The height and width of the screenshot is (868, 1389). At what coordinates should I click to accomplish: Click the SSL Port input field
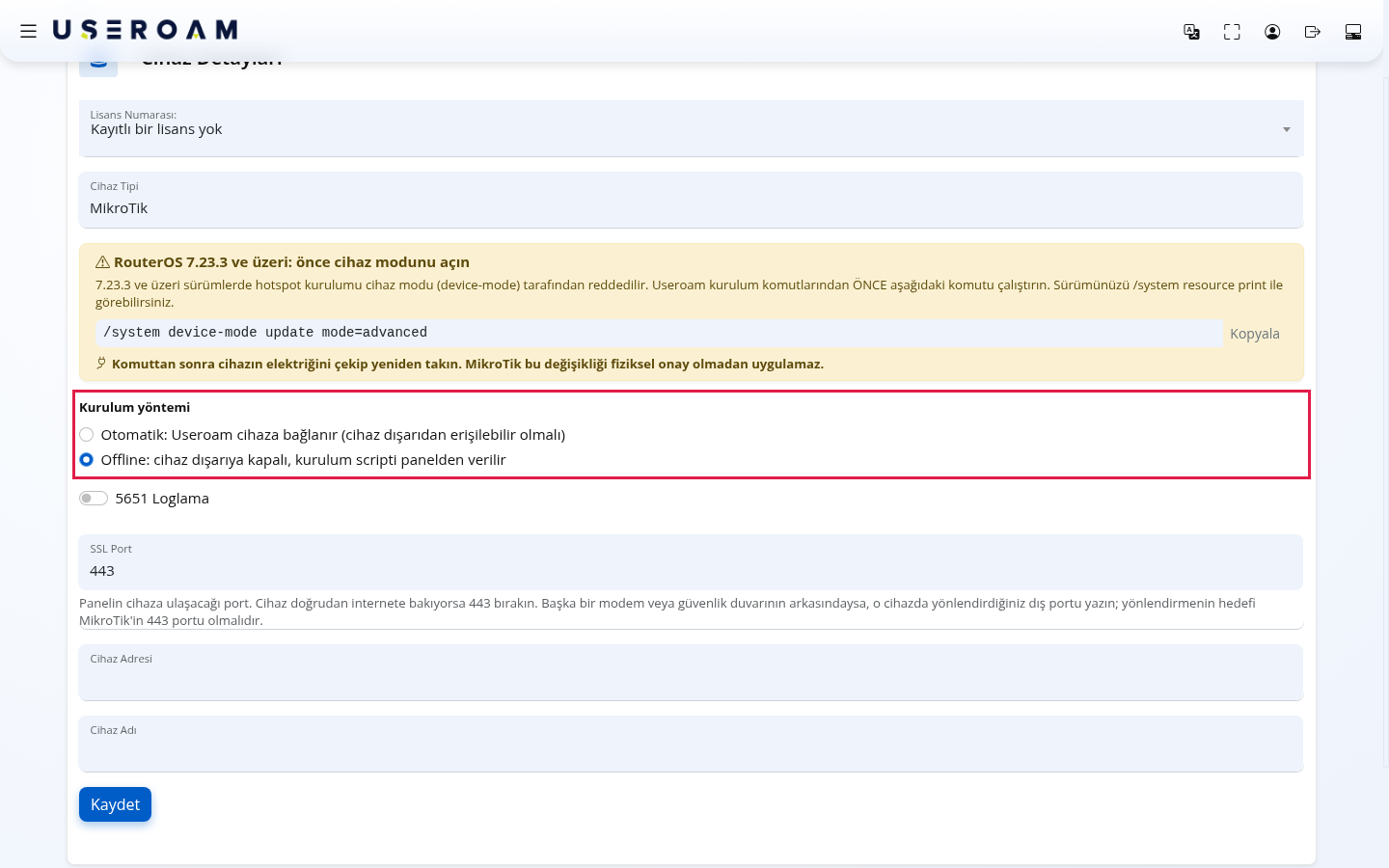[691, 562]
